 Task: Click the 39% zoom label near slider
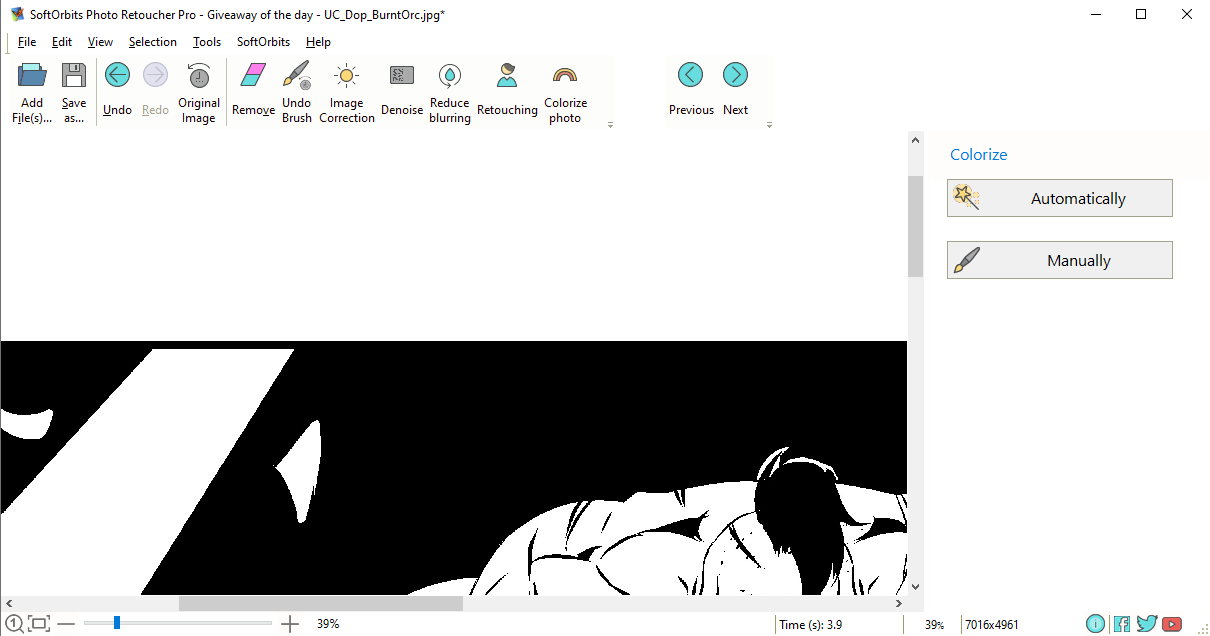(328, 624)
